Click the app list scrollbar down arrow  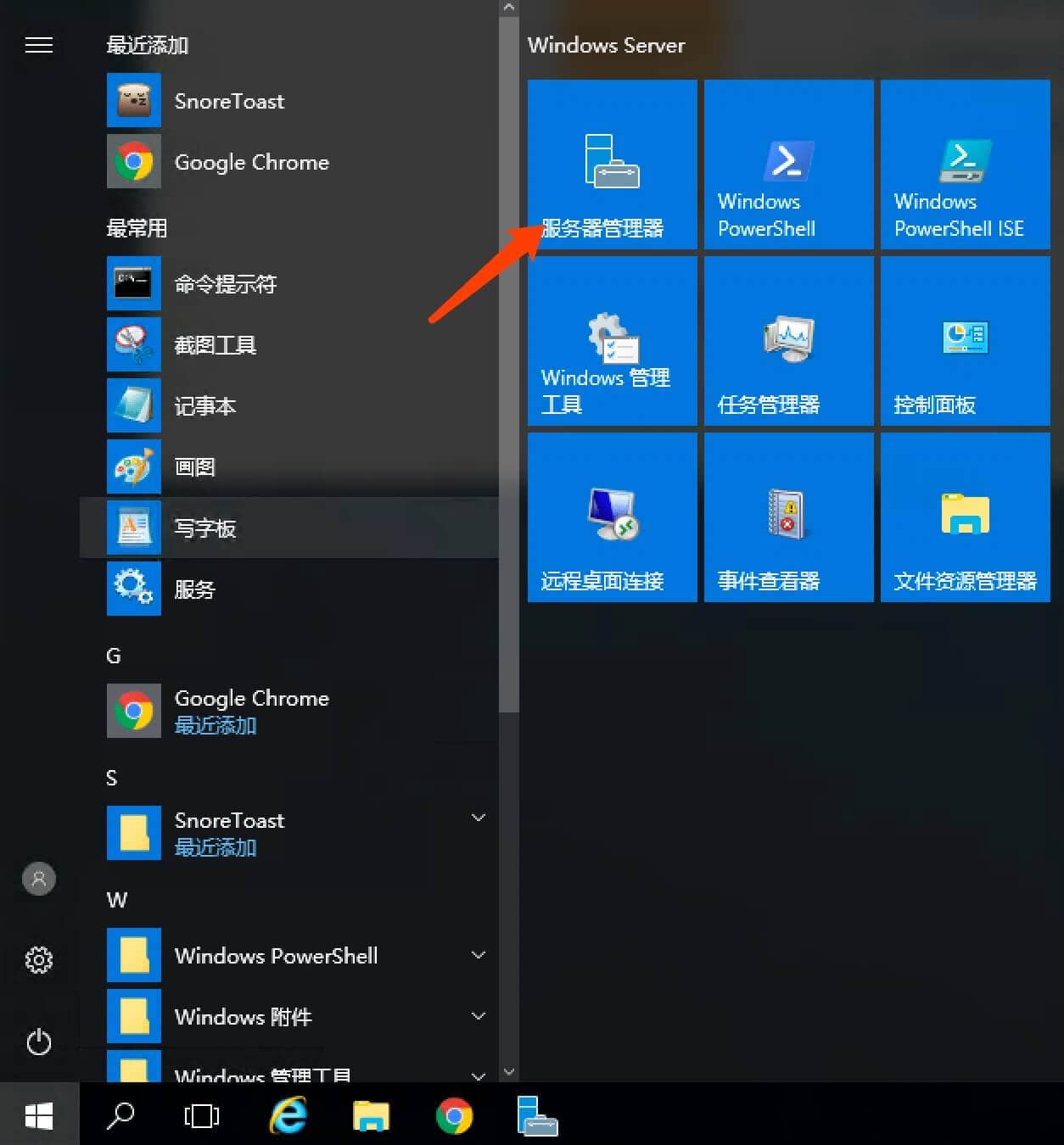click(509, 1072)
